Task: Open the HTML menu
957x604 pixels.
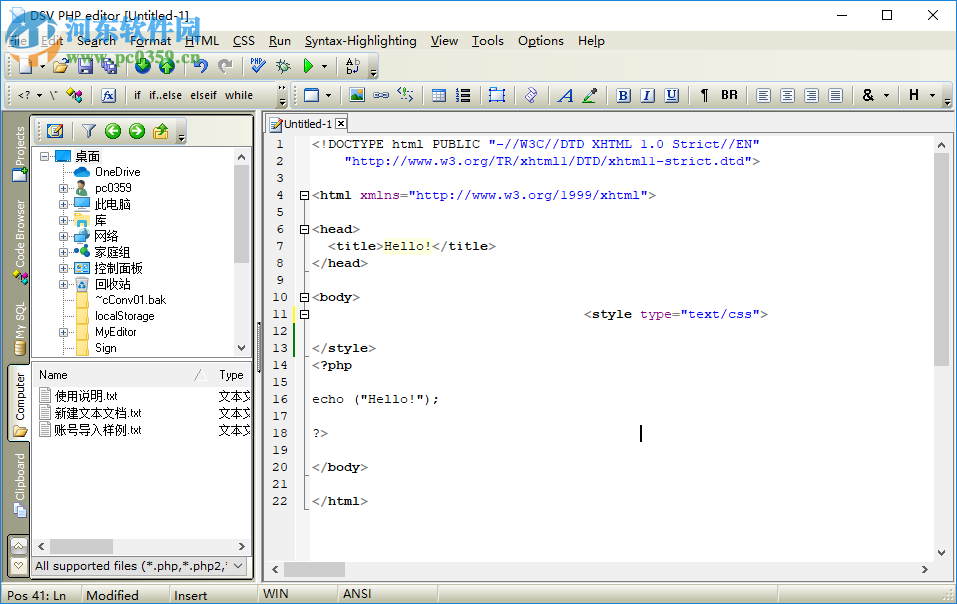Action: click(x=202, y=41)
